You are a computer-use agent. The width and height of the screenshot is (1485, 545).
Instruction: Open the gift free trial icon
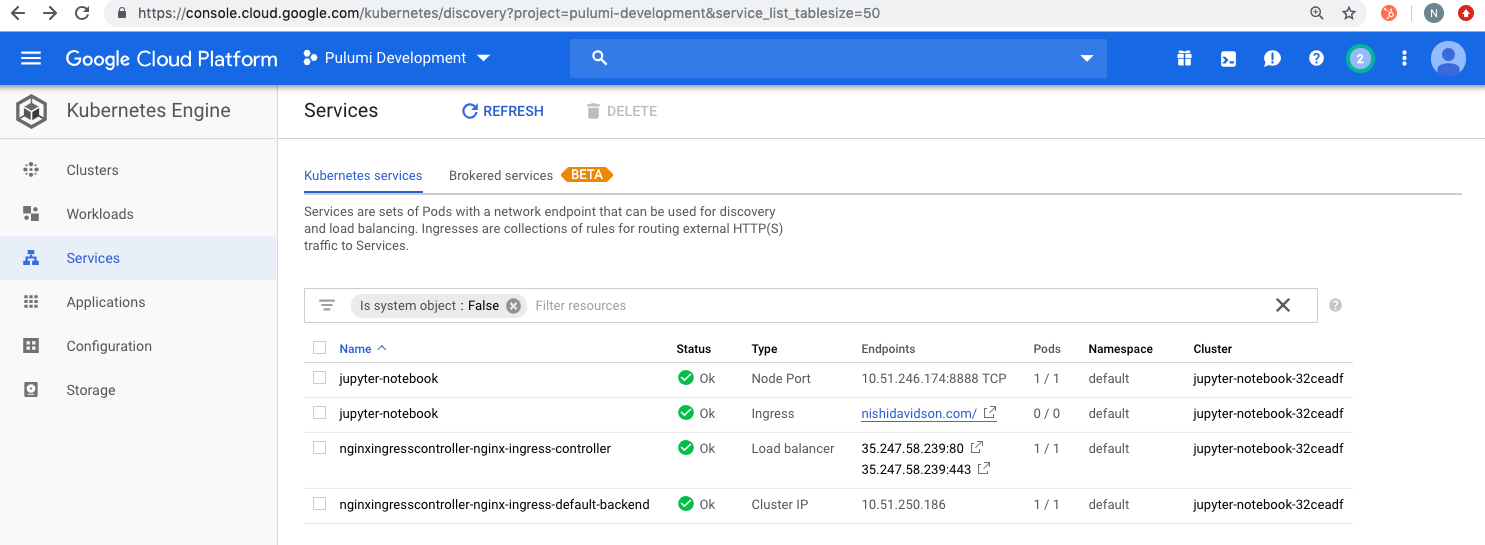coord(1184,58)
